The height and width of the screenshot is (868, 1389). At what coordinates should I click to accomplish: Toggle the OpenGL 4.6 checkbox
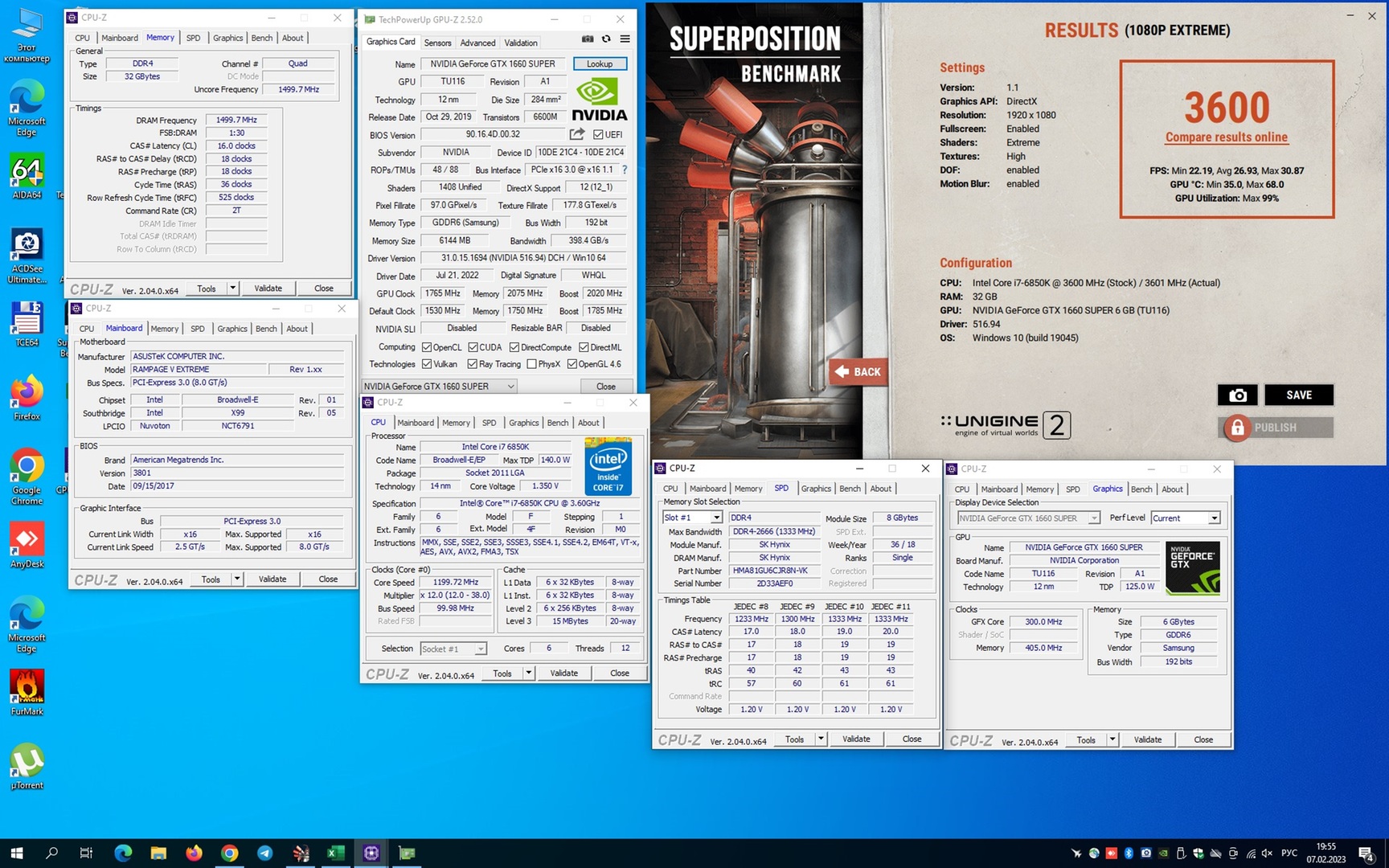572,364
